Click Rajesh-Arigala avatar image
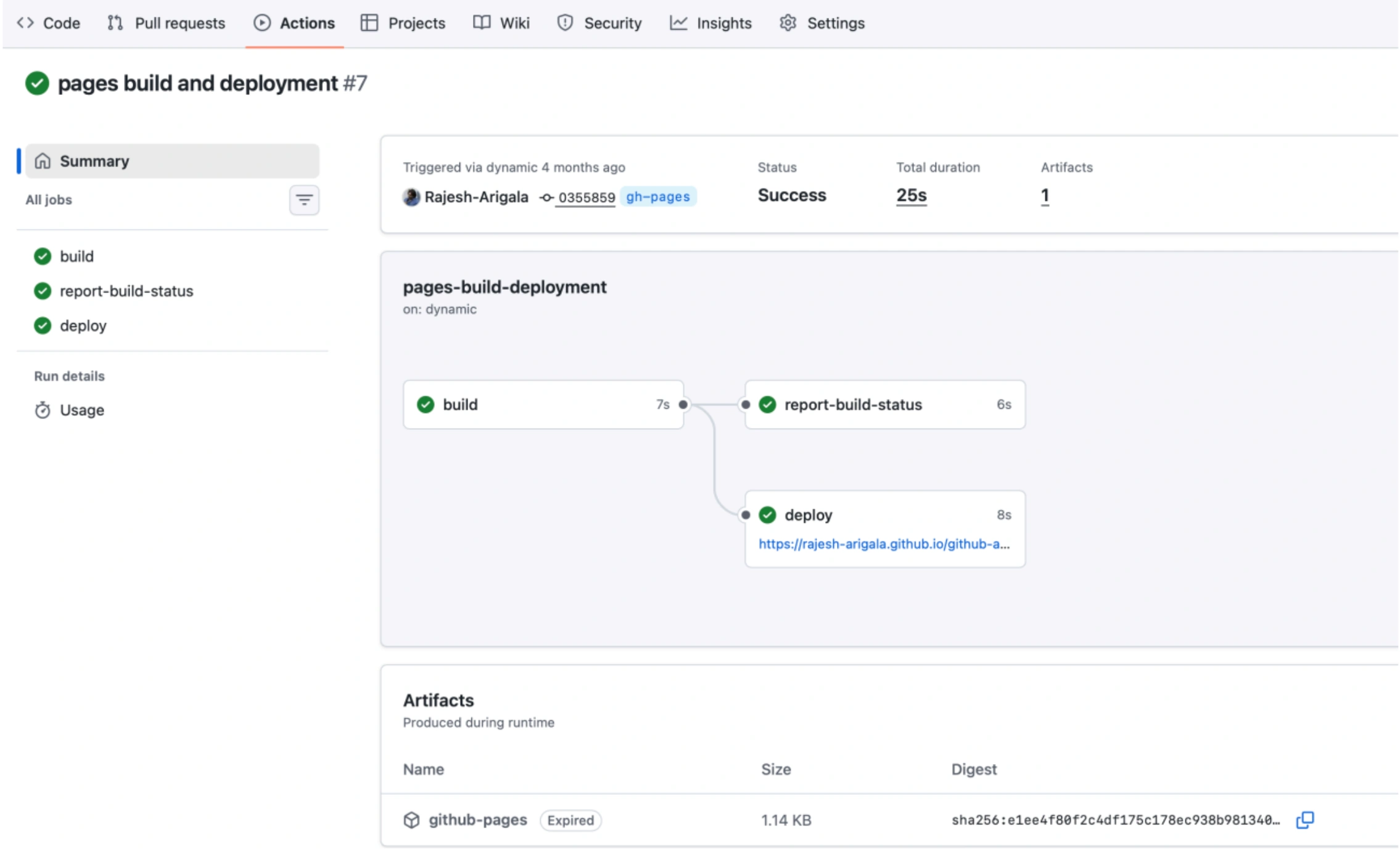This screenshot has width=1400, height=851. tap(411, 197)
